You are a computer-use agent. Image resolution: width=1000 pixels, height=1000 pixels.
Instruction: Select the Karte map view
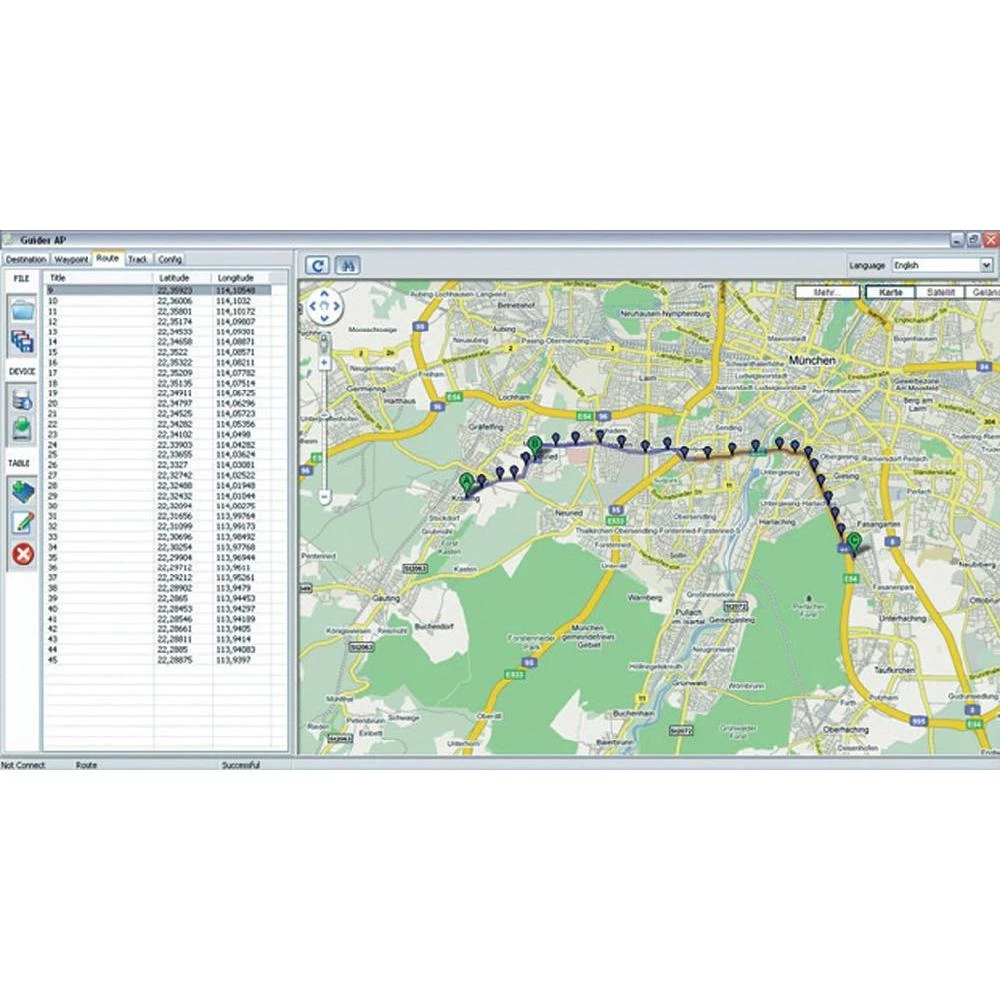click(888, 292)
